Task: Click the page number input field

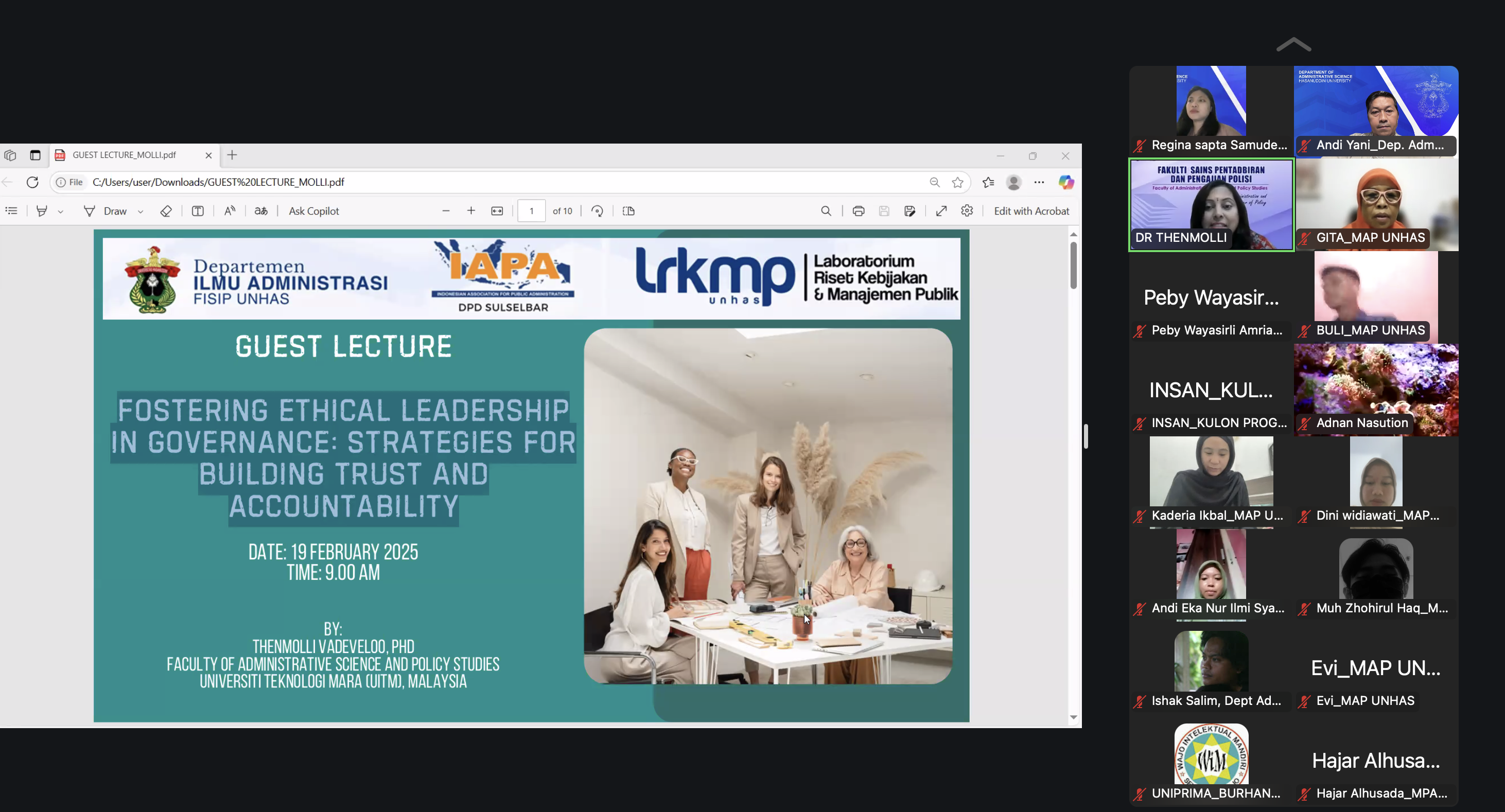Action: [x=531, y=211]
